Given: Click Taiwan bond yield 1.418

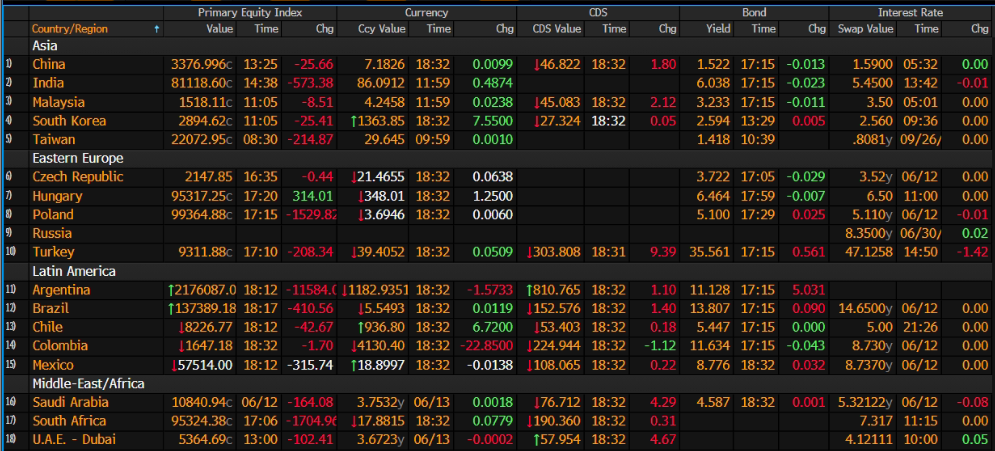Looking at the screenshot, I should 714,140.
